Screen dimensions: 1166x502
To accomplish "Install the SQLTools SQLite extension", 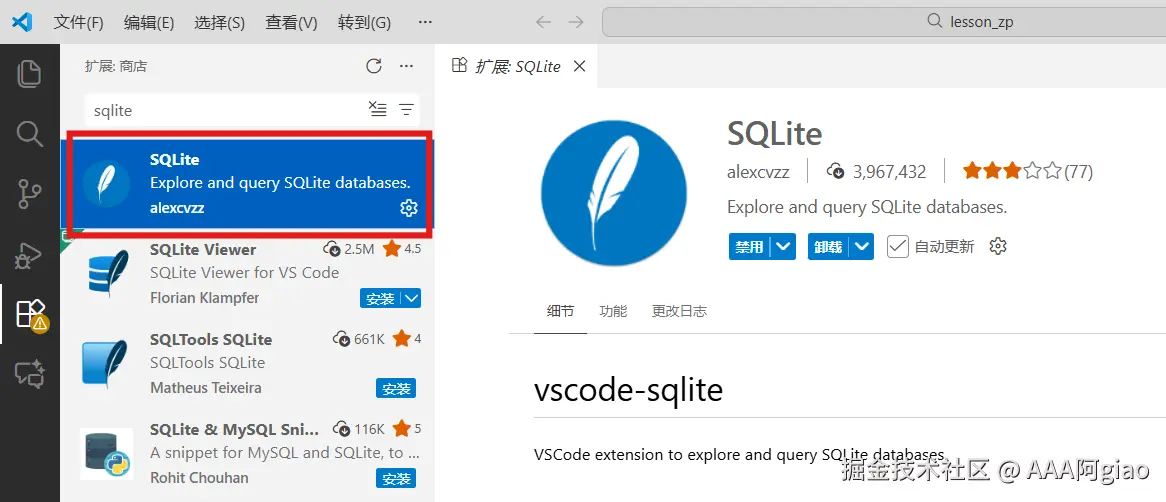I will point(396,388).
